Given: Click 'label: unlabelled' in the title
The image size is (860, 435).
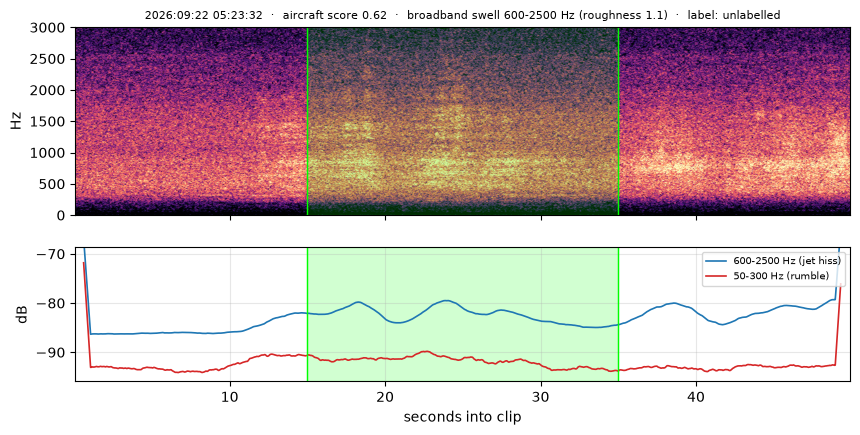Looking at the screenshot, I should coord(734,15).
